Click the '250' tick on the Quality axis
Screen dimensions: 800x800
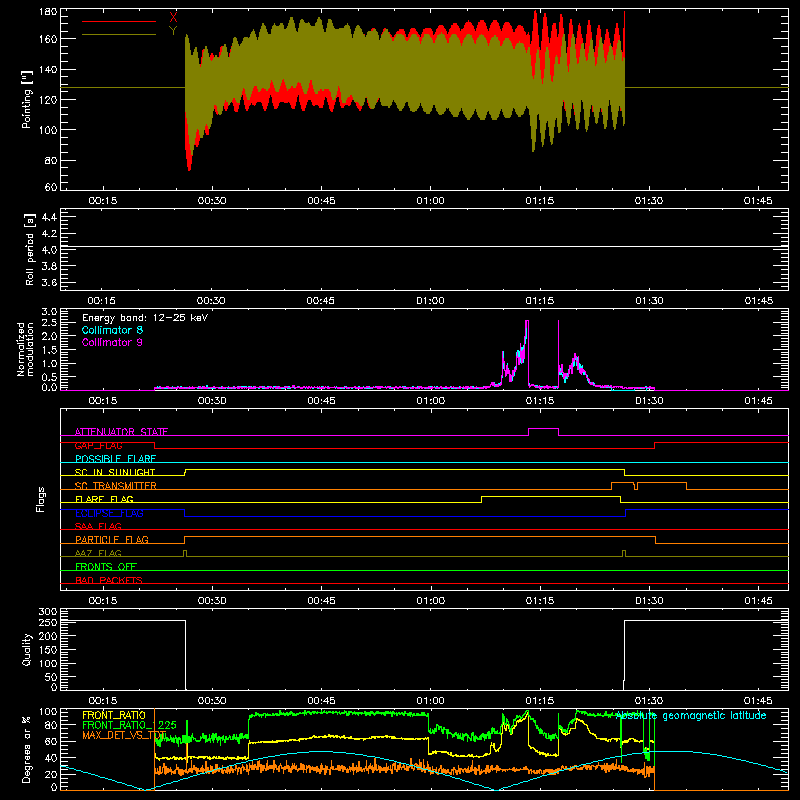(x=48, y=622)
